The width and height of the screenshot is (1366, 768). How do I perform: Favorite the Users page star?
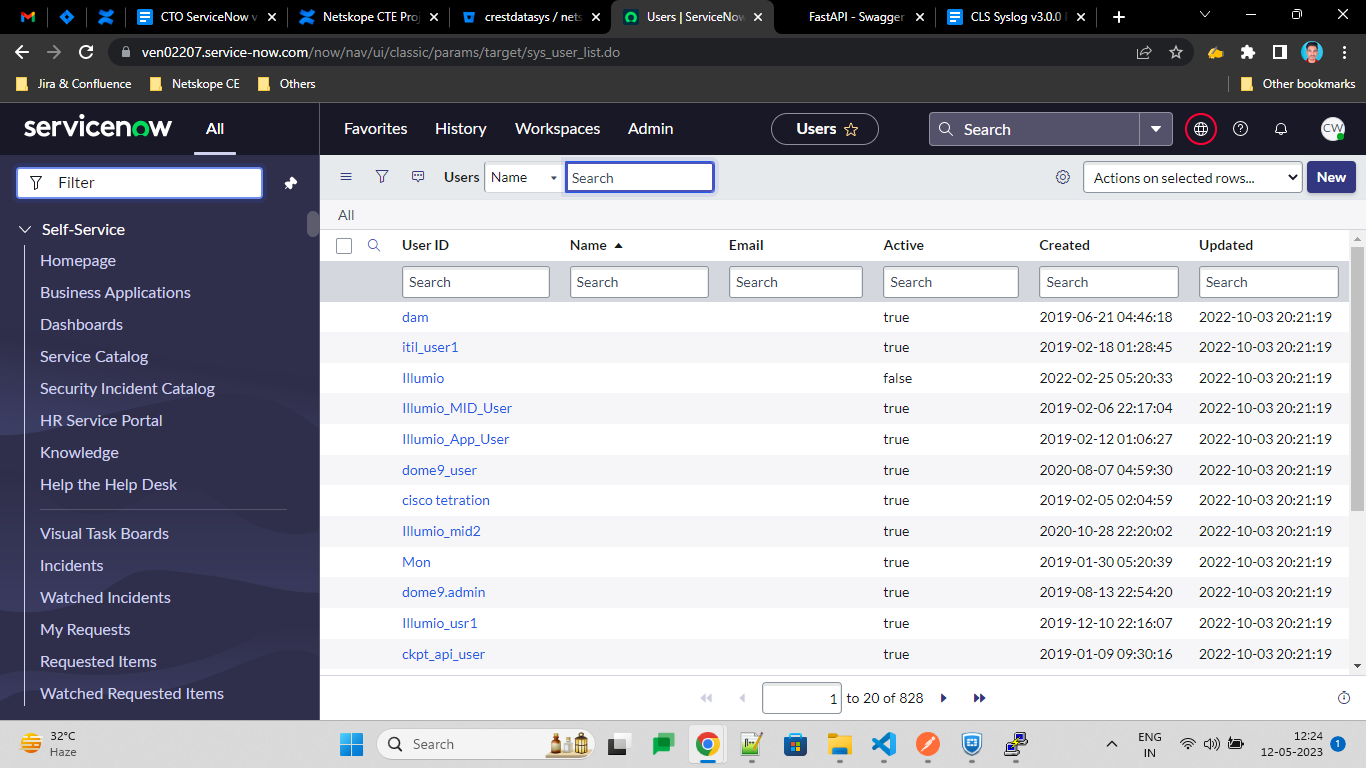851,129
